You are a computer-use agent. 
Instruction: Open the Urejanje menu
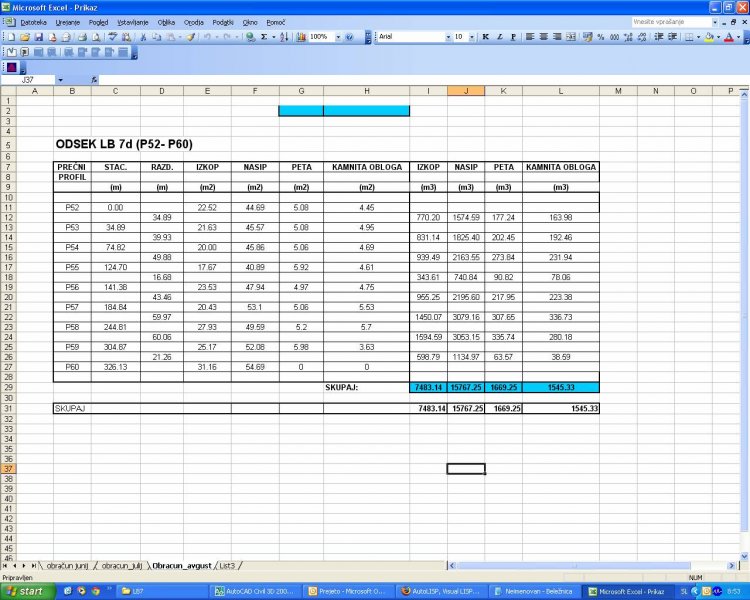click(67, 22)
